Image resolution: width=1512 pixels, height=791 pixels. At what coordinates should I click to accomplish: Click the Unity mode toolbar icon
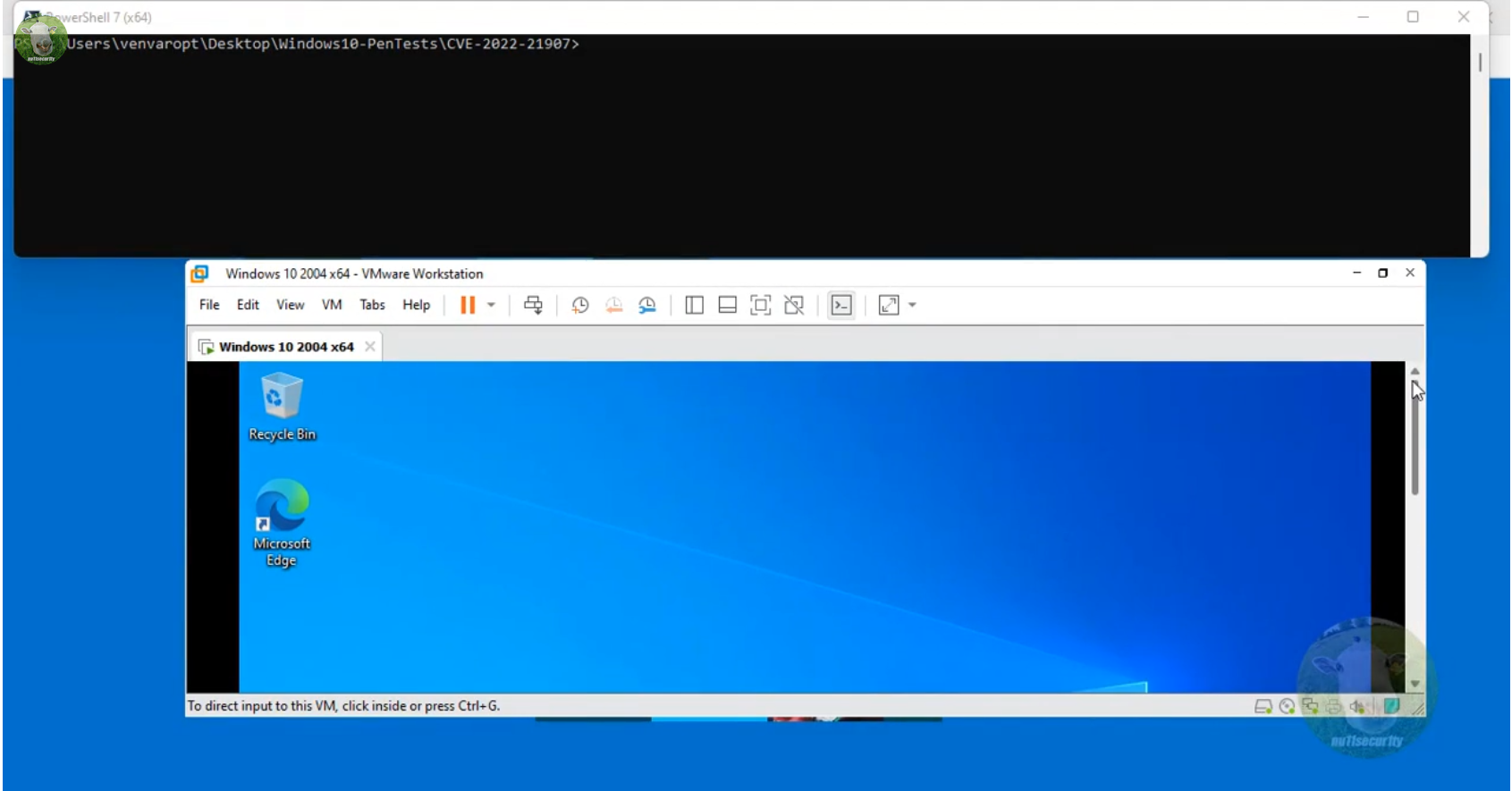(794, 305)
